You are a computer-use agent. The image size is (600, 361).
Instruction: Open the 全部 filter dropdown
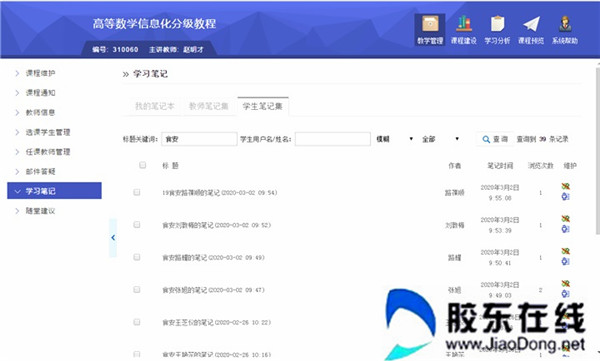440,139
